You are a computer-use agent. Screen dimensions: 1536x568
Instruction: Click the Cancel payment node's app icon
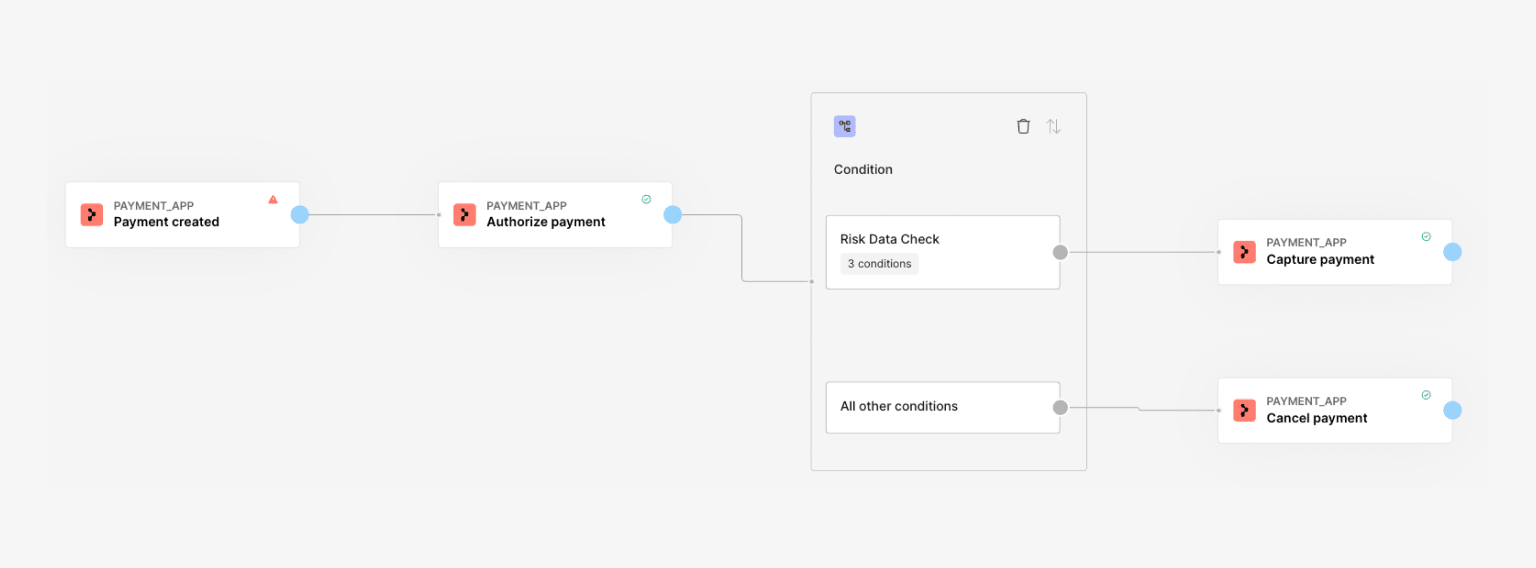click(1244, 410)
